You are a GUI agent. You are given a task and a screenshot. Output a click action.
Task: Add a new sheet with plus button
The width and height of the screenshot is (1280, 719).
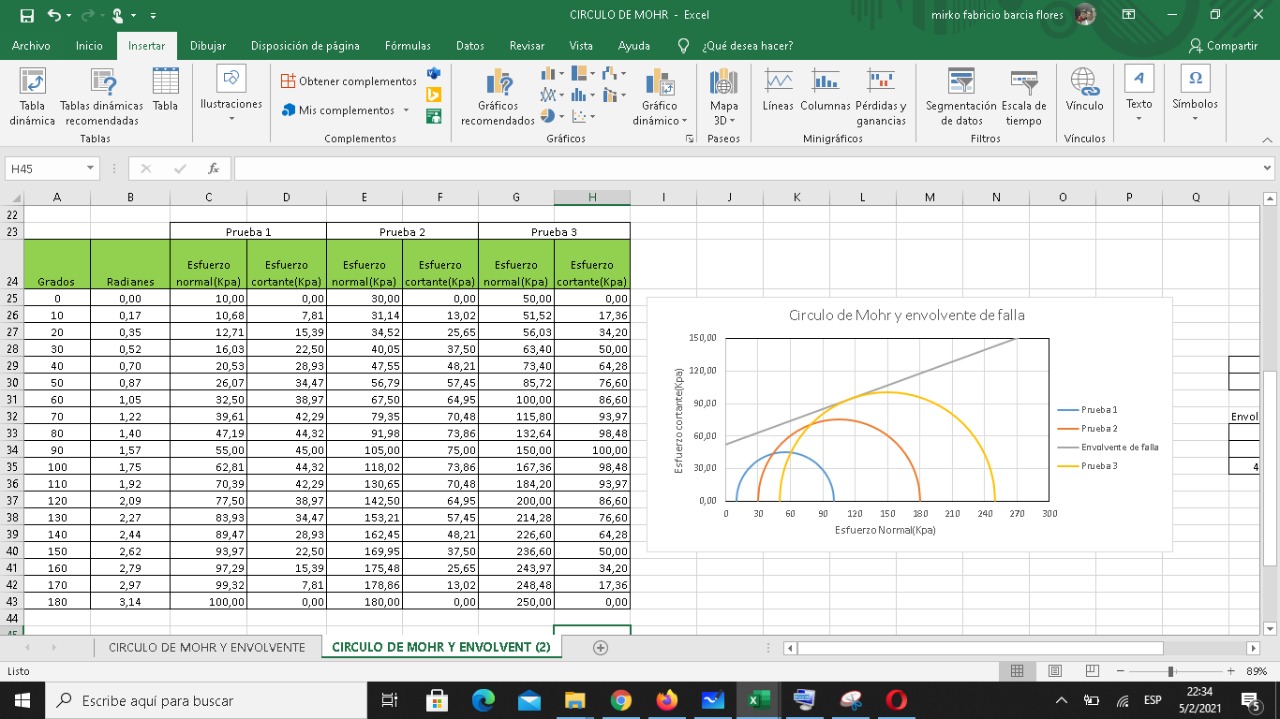[600, 647]
